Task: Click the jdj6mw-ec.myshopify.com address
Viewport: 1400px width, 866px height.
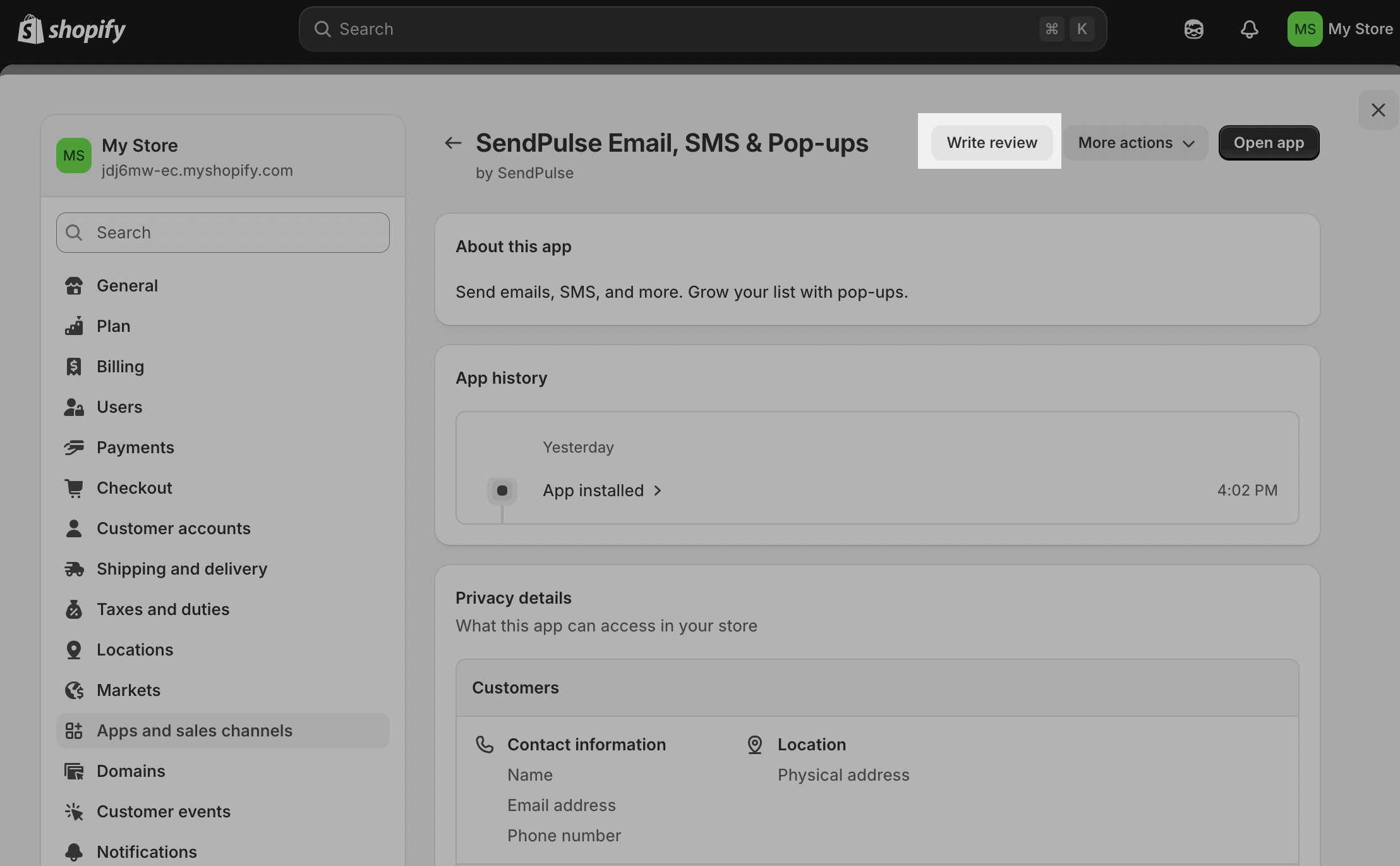Action: point(197,171)
